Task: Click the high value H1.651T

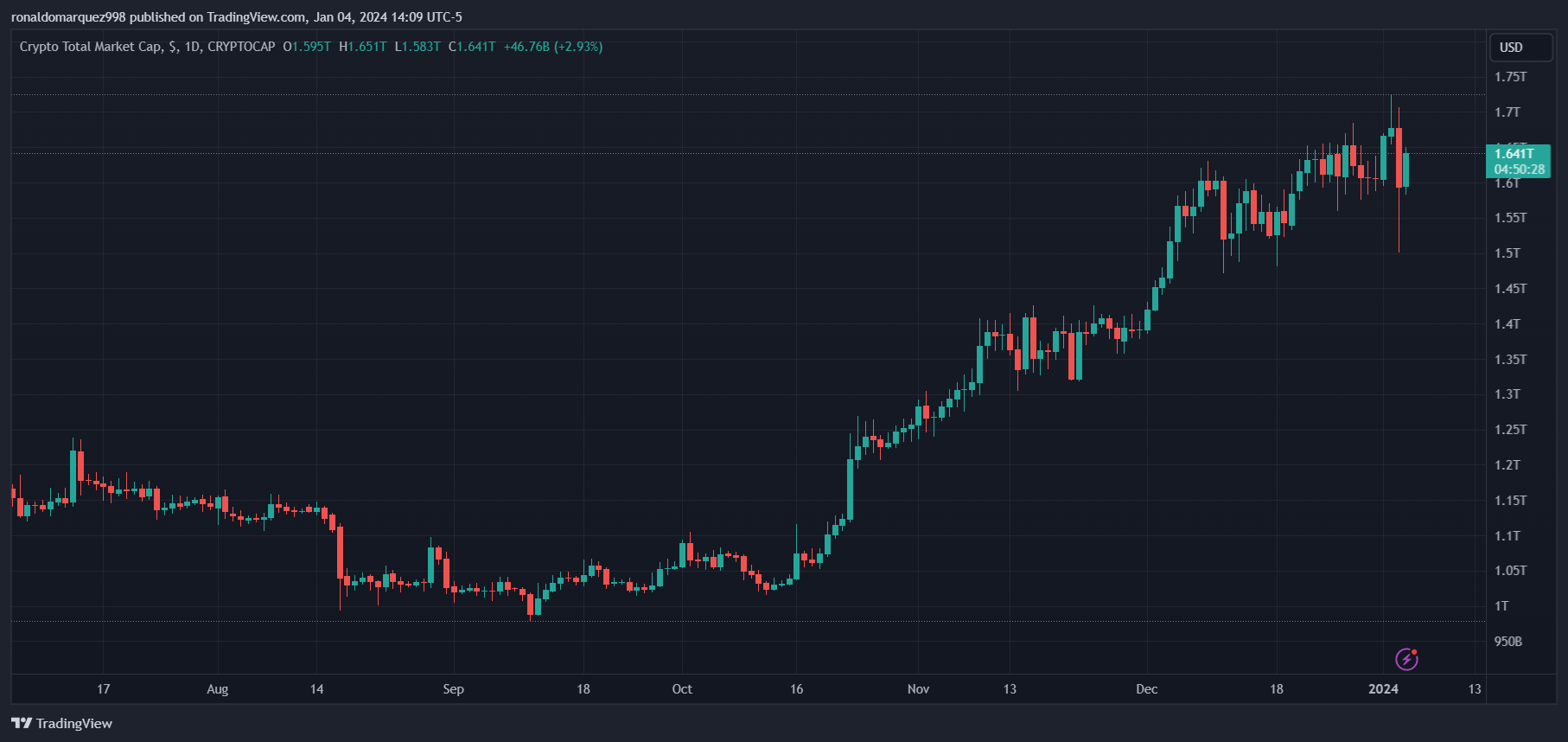Action: pyautogui.click(x=363, y=47)
